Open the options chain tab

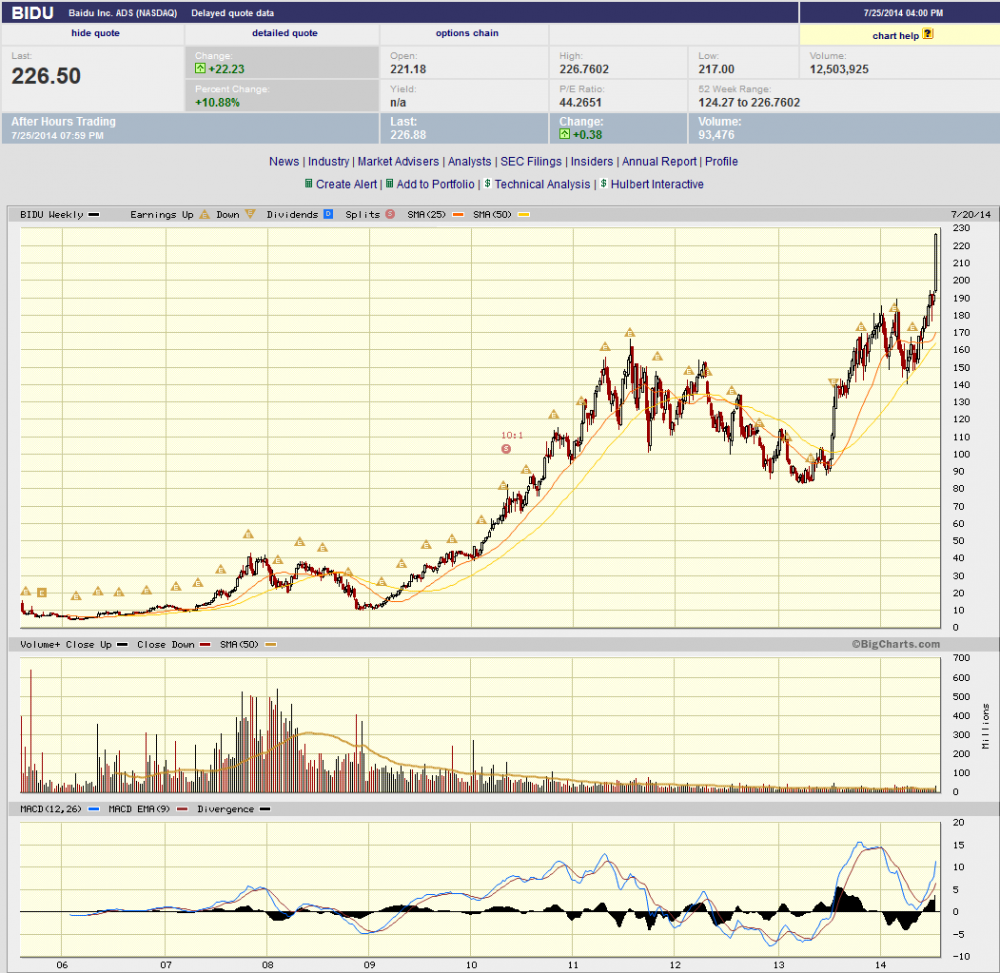467,33
